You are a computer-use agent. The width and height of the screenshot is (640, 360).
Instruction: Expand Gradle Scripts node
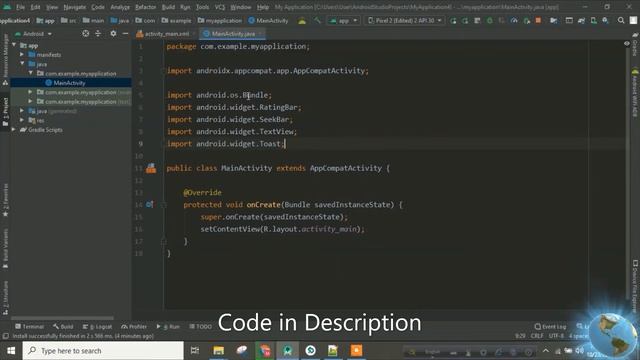tap(14, 129)
